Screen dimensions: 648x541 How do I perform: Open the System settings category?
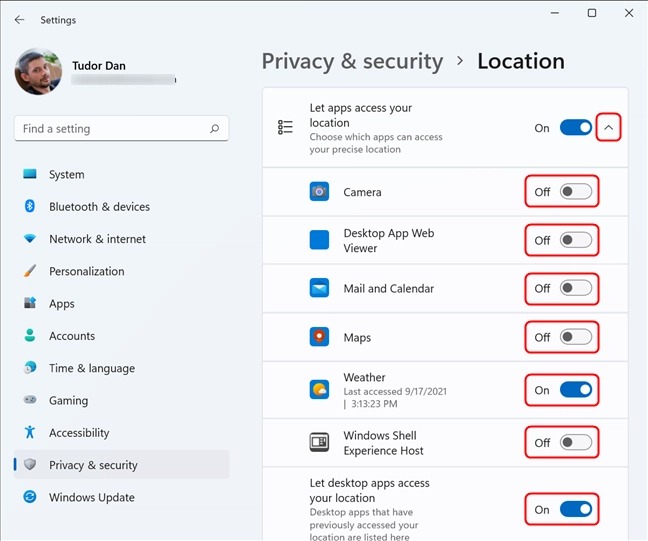coord(122,174)
